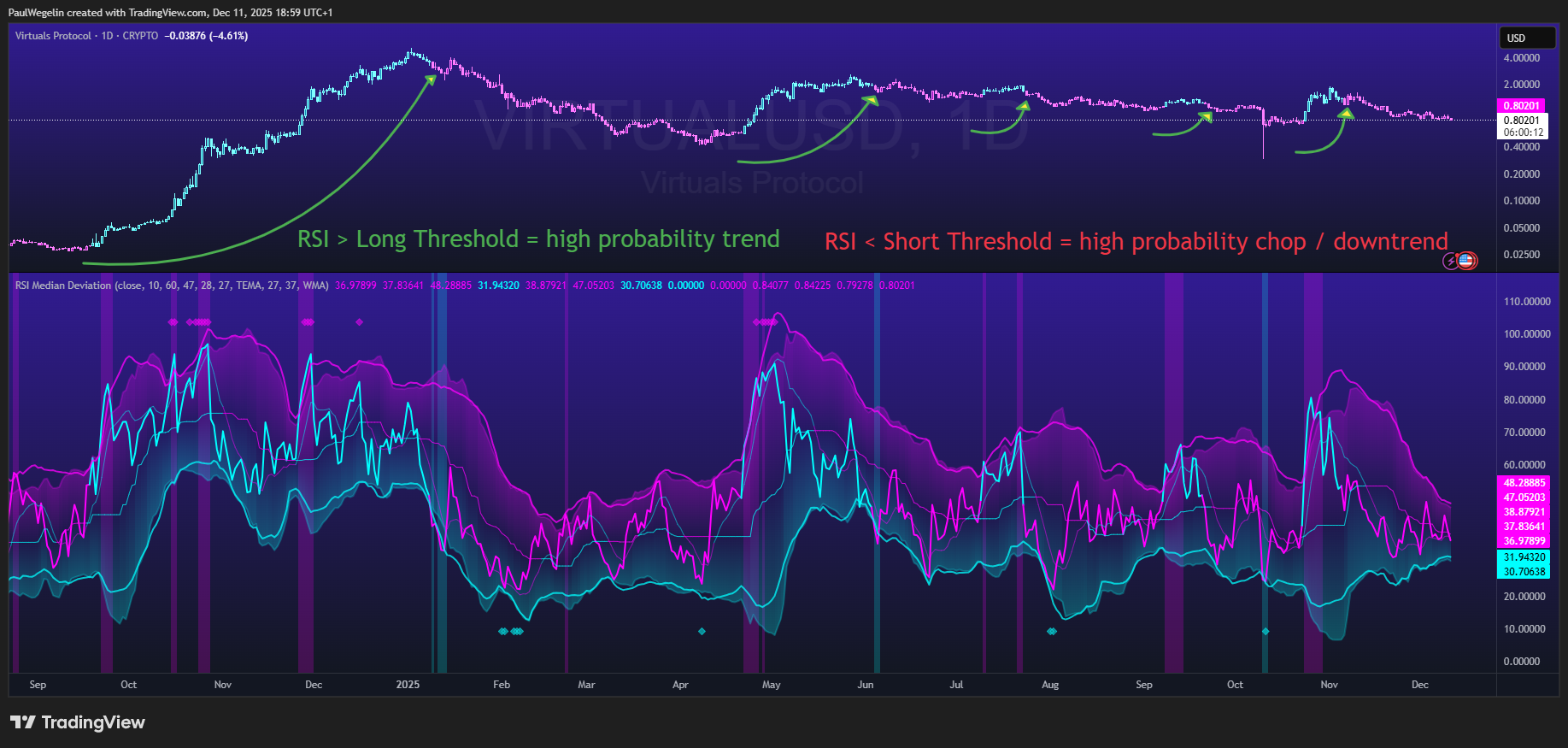Click green 'RSI > Long Threshold' annotation
Image resolution: width=1568 pixels, height=748 pixels.
538,239
